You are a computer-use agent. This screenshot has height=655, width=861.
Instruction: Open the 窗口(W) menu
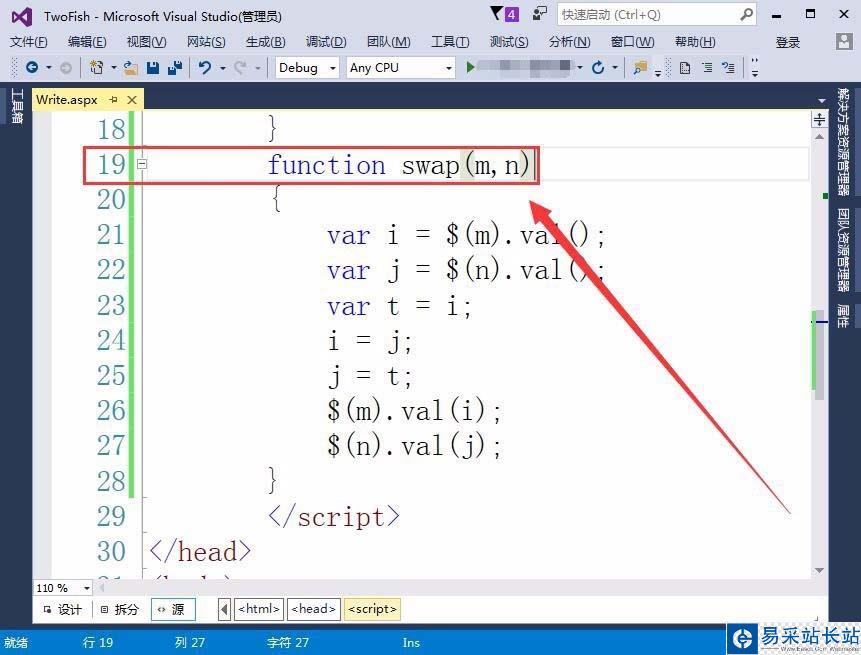pyautogui.click(x=632, y=42)
